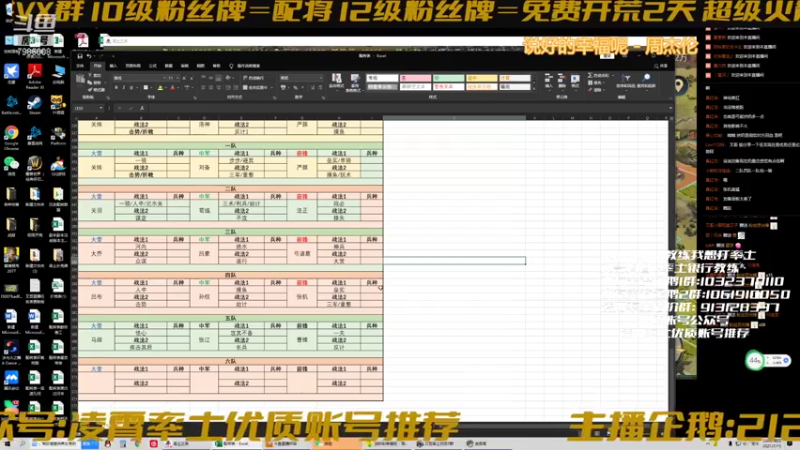Toggle middle vertical alignment

pyautogui.click(x=211, y=78)
